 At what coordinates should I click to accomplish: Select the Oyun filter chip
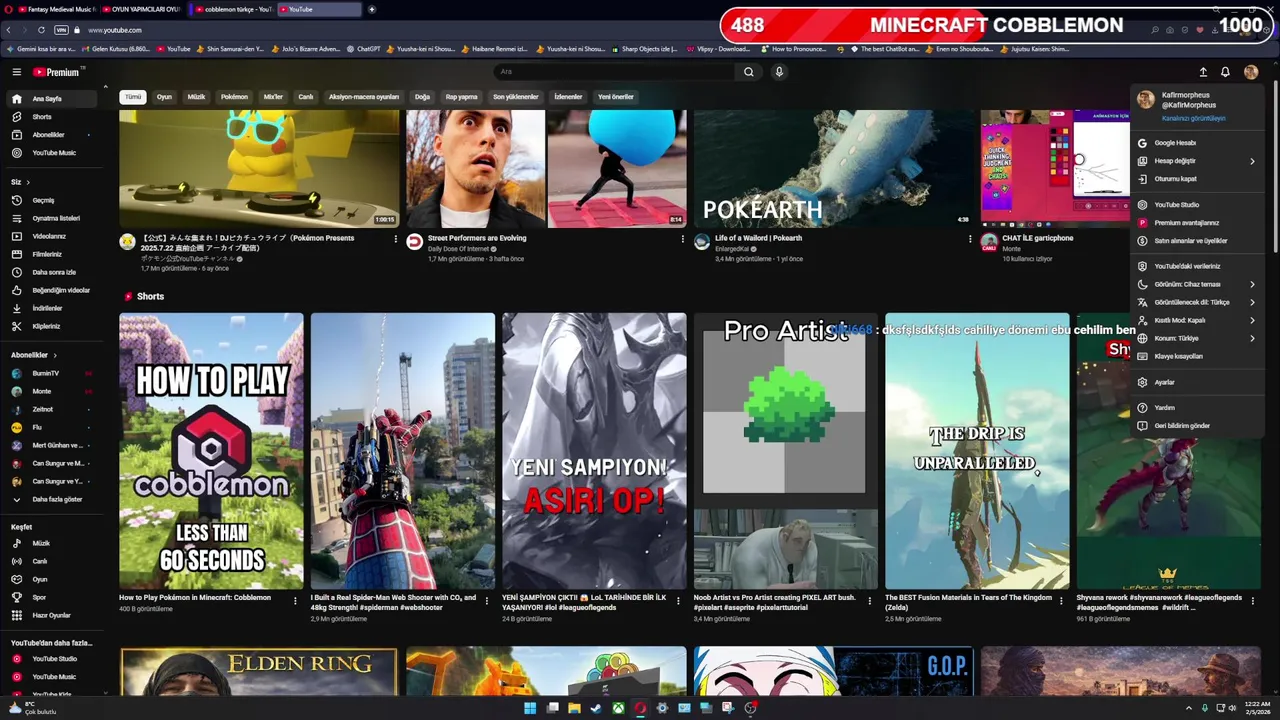click(164, 97)
